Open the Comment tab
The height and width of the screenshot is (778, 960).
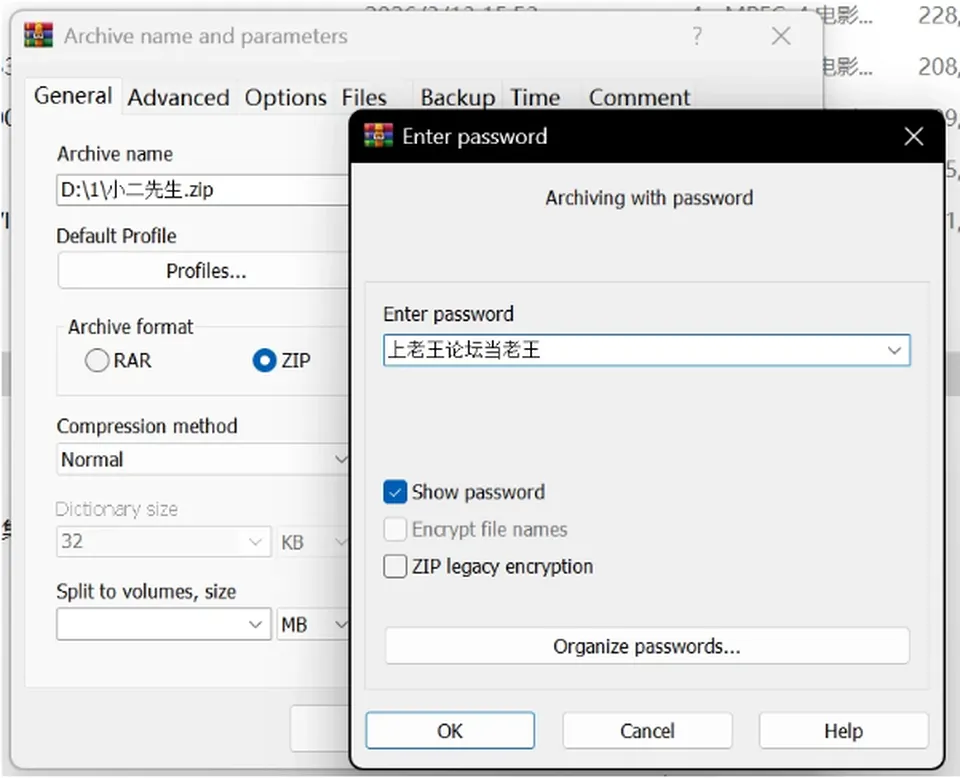639,98
